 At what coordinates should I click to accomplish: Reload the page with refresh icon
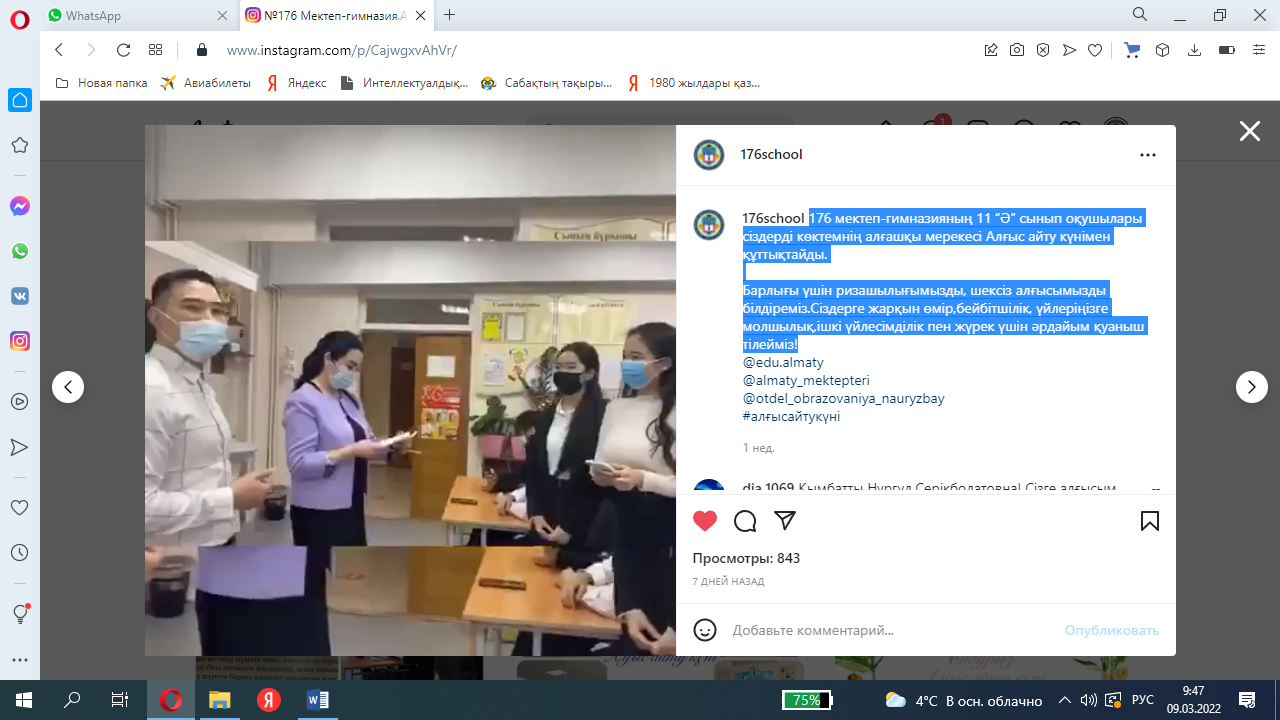point(124,50)
